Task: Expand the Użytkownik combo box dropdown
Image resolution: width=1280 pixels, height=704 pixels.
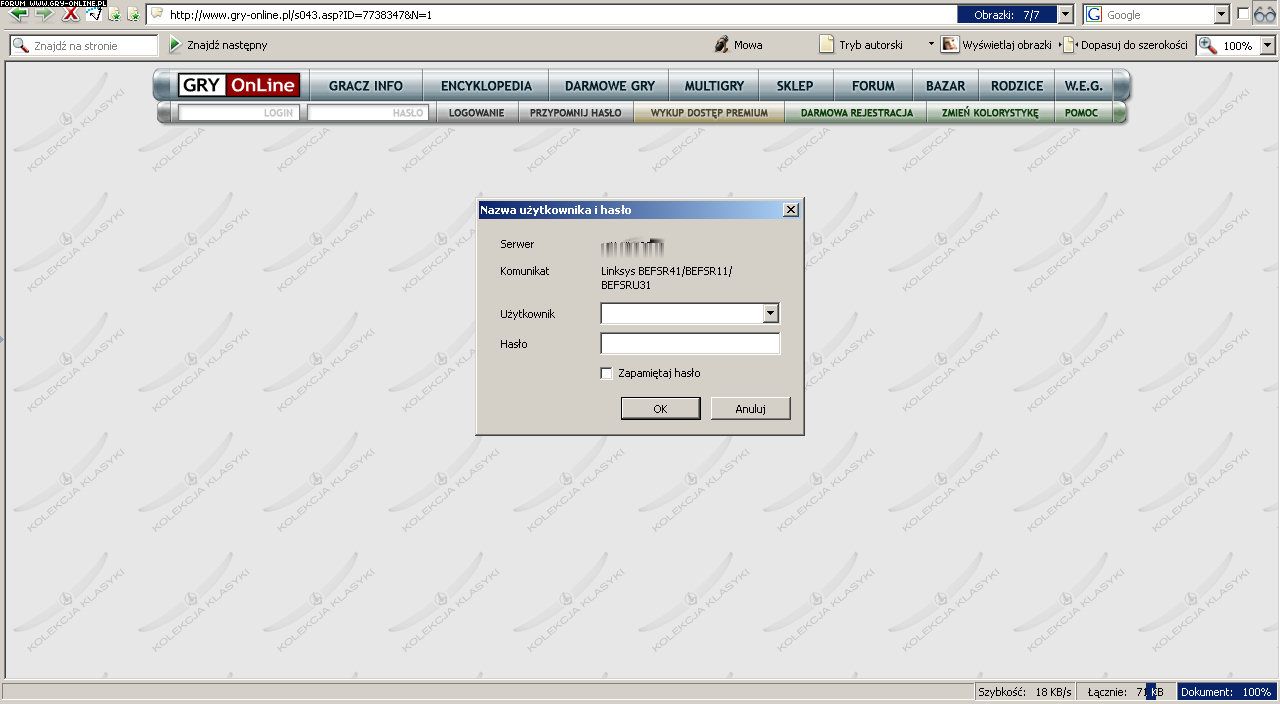Action: tap(770, 314)
